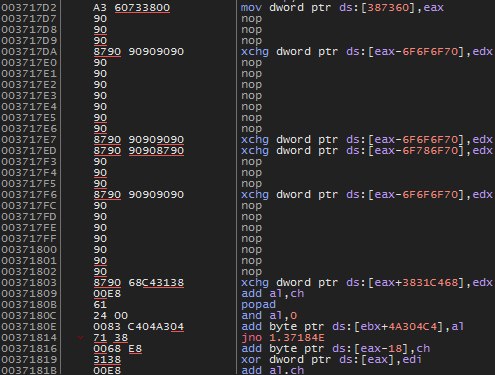Click the popad instruction
The height and width of the screenshot is (375, 495).
tap(258, 305)
